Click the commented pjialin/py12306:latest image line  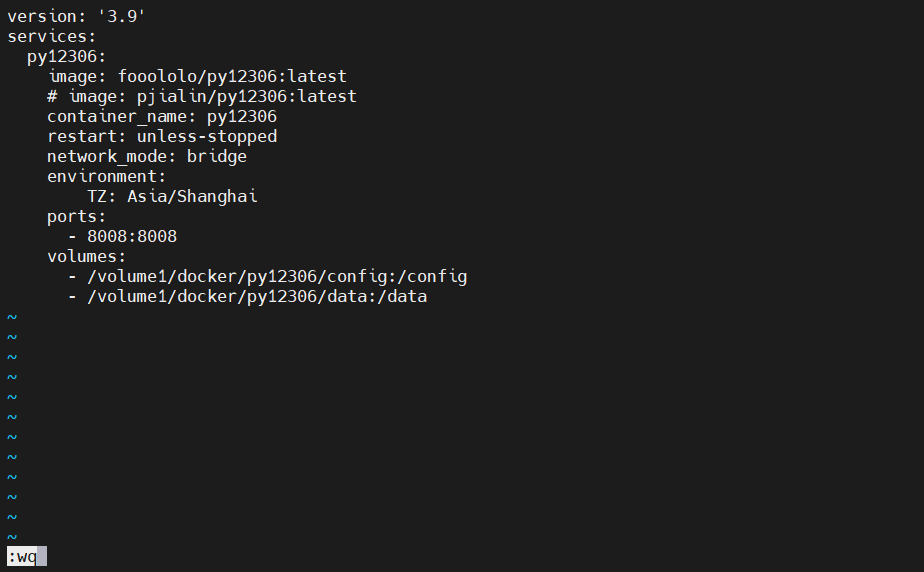pyautogui.click(x=201, y=96)
